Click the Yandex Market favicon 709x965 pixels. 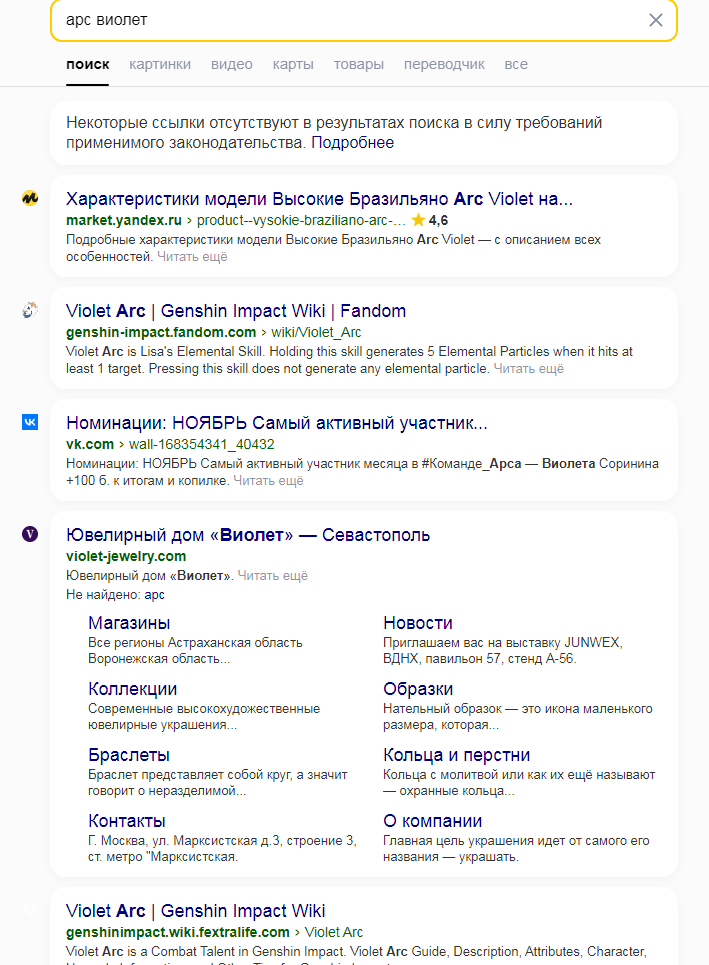click(x=30, y=198)
